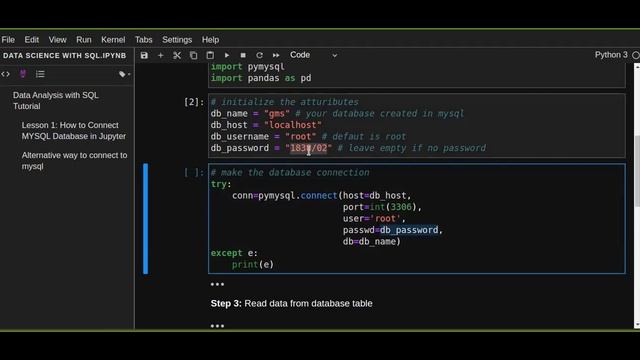Open the Settings menu
The height and width of the screenshot is (360, 640).
click(177, 40)
